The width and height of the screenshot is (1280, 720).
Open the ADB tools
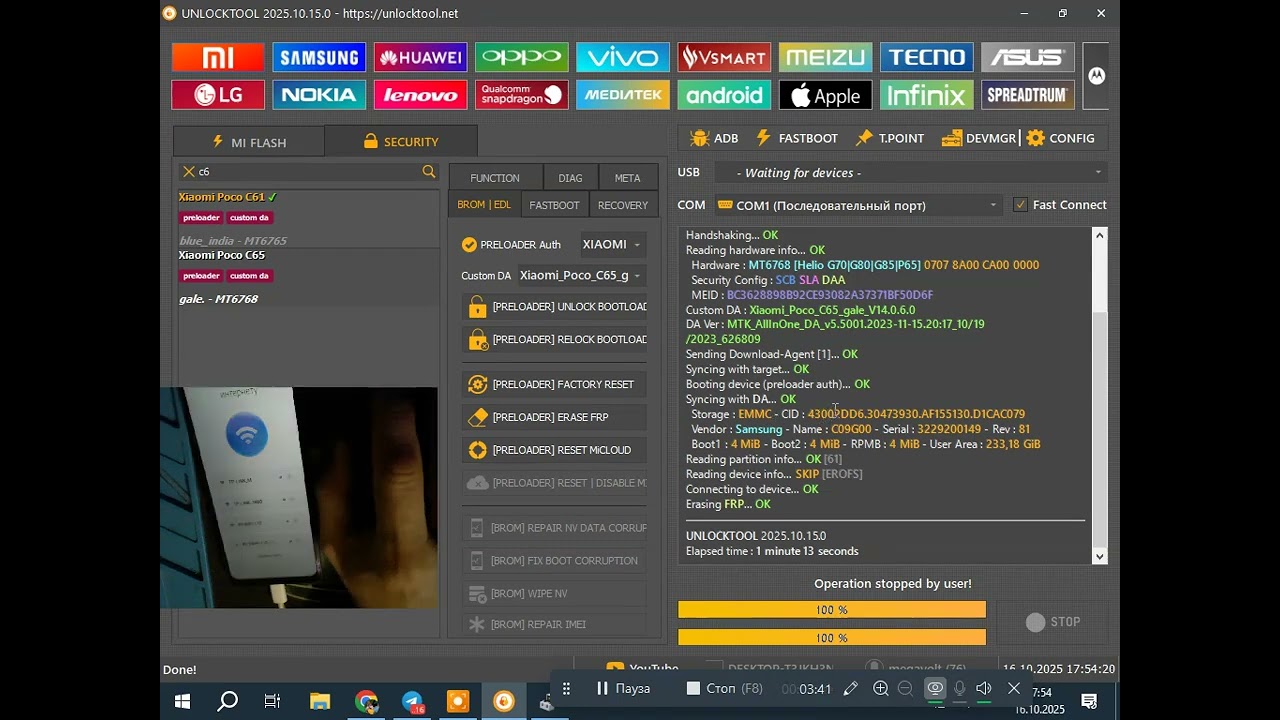pyautogui.click(x=714, y=138)
